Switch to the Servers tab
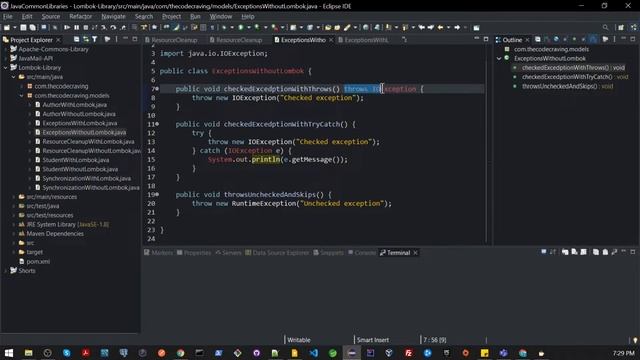 pyautogui.click(x=228, y=253)
